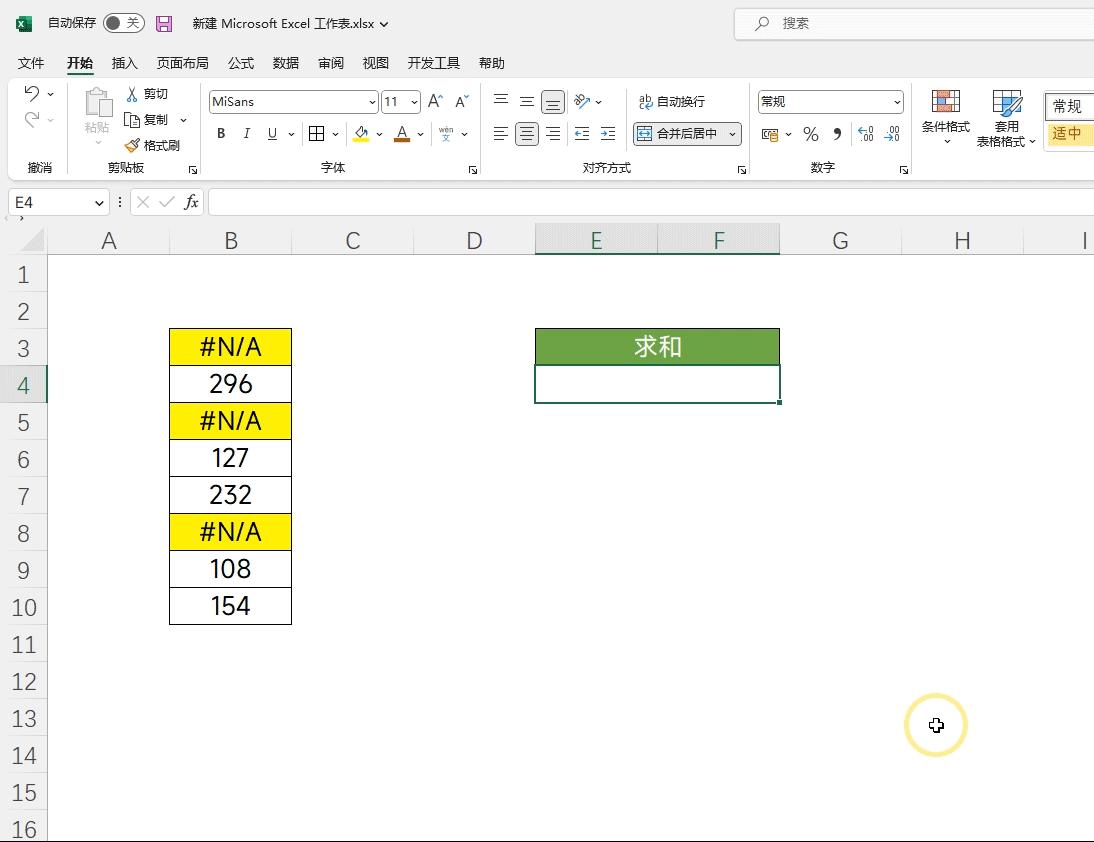Switch to the 公式 ribbon tab
The image size is (1094, 842).
coord(240,63)
